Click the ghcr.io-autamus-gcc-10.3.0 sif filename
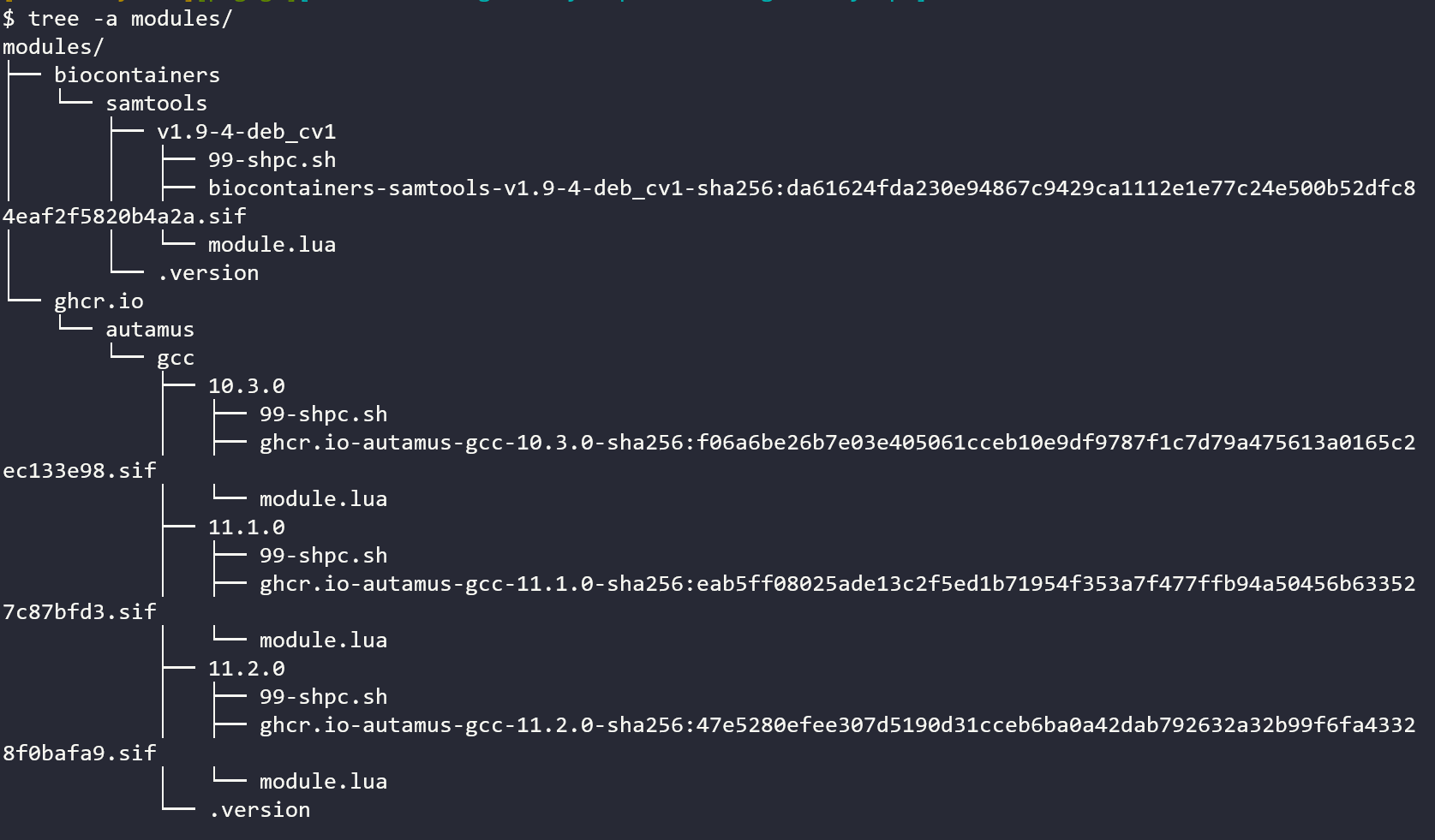 [837, 442]
